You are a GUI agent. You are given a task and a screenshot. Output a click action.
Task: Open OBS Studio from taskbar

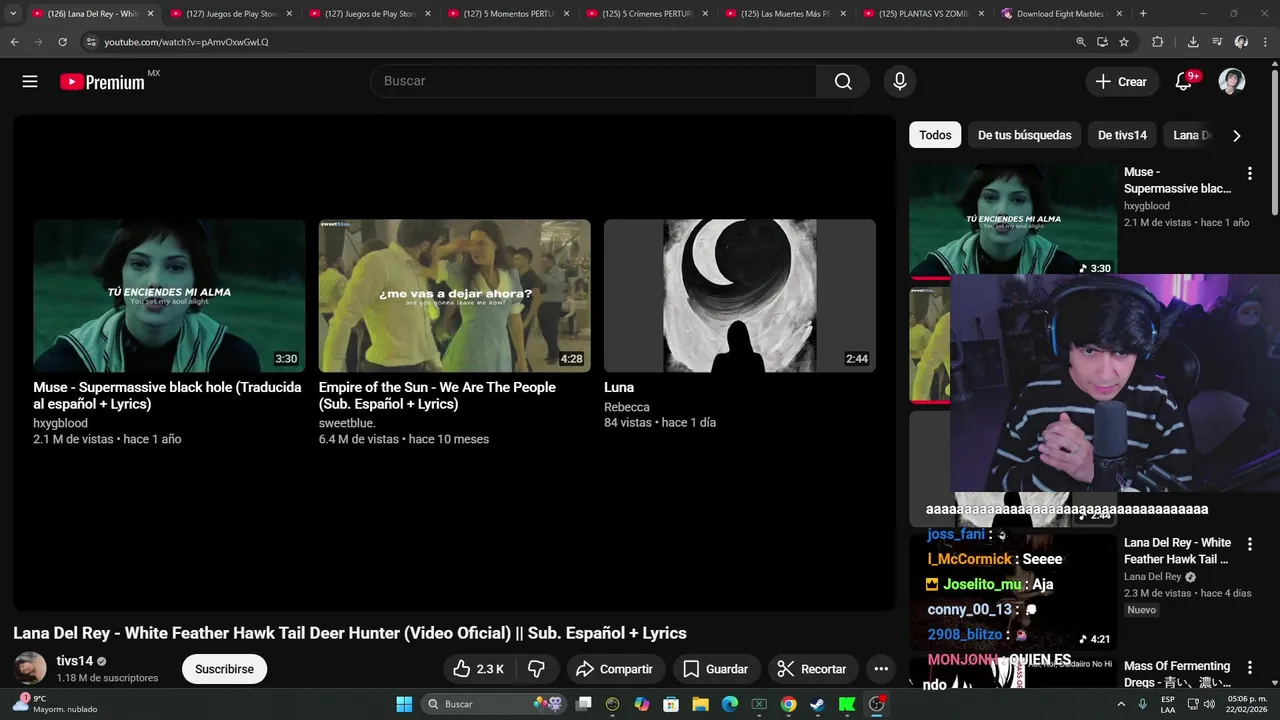point(877,704)
